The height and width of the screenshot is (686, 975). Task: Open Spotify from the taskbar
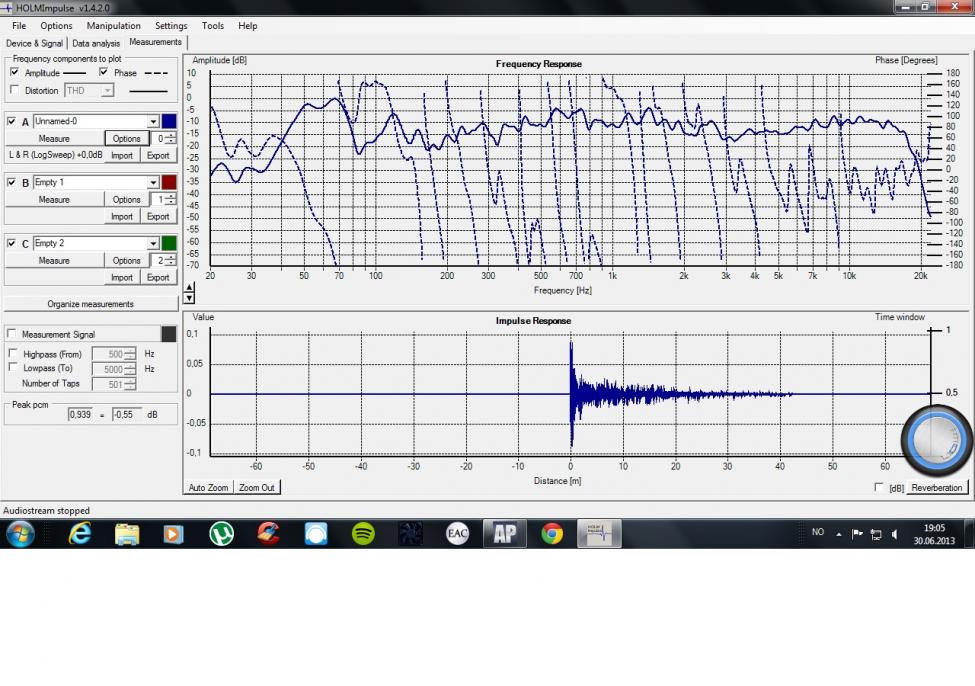pyautogui.click(x=363, y=534)
